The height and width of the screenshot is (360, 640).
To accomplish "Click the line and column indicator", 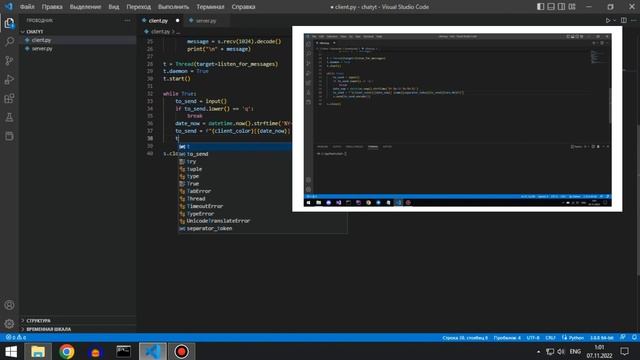I will (465, 338).
